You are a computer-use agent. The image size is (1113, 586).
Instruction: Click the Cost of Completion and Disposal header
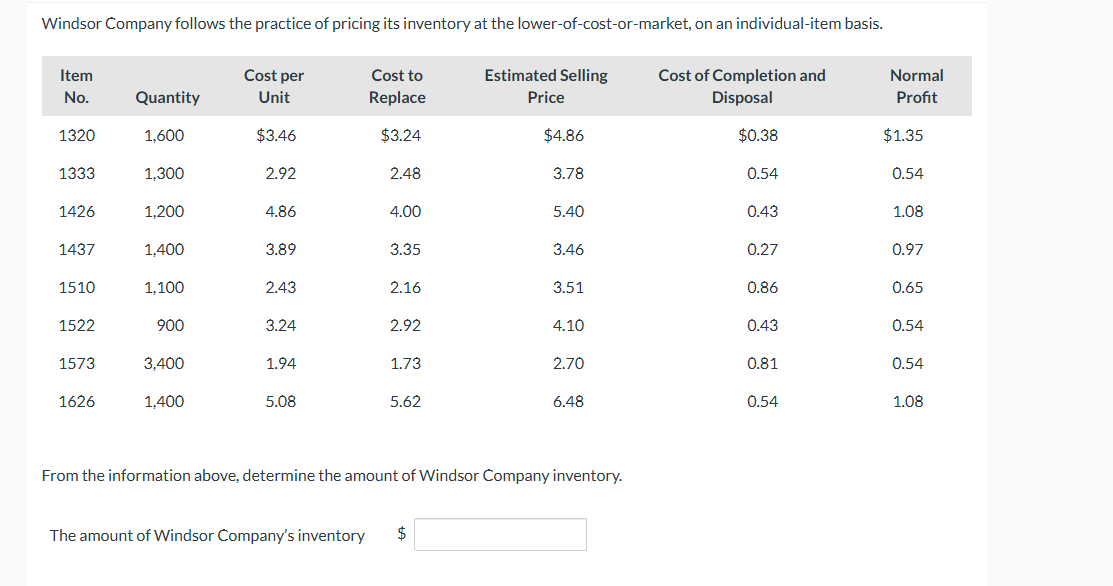(741, 86)
